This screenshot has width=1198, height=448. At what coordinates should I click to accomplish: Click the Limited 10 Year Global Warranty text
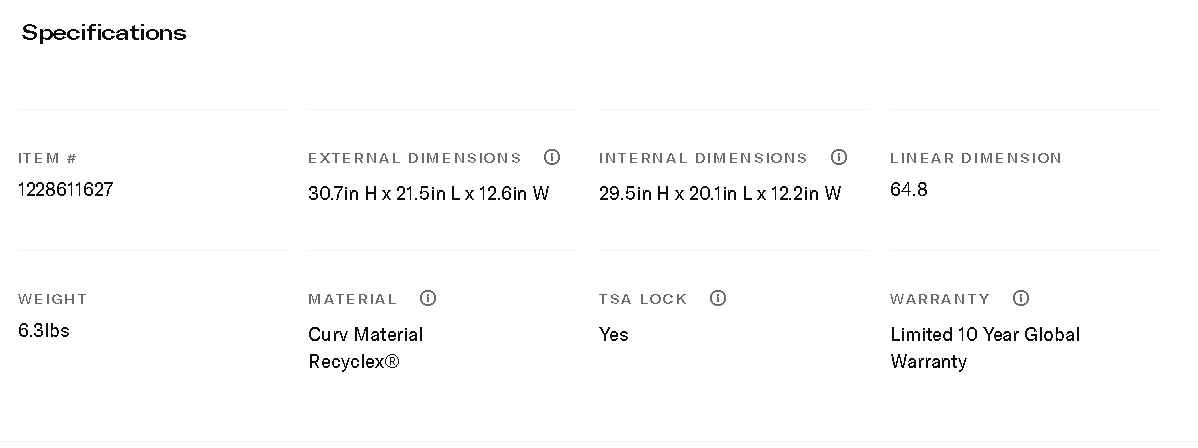click(x=984, y=347)
